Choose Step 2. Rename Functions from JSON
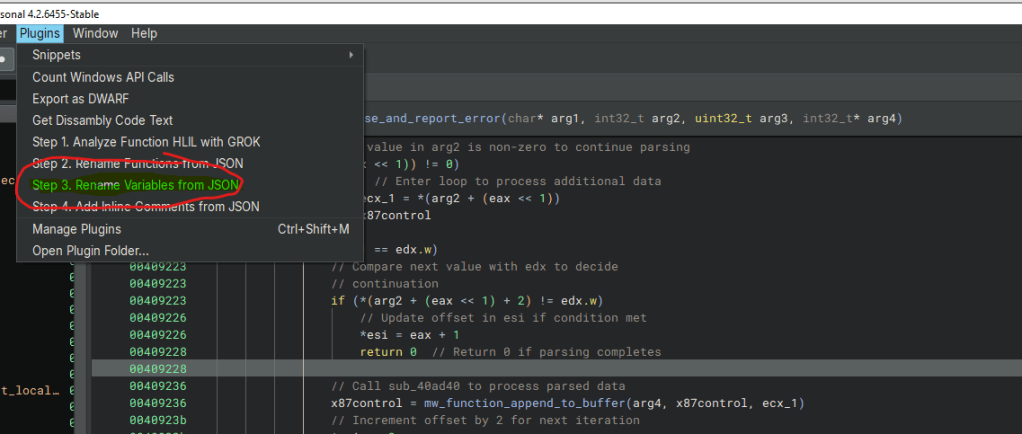Viewport: 1022px width, 434px height. [137, 163]
